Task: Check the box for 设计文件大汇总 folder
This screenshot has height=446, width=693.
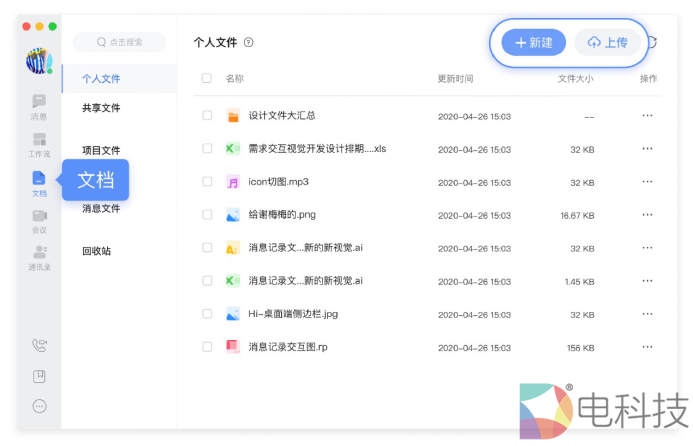Action: click(207, 116)
